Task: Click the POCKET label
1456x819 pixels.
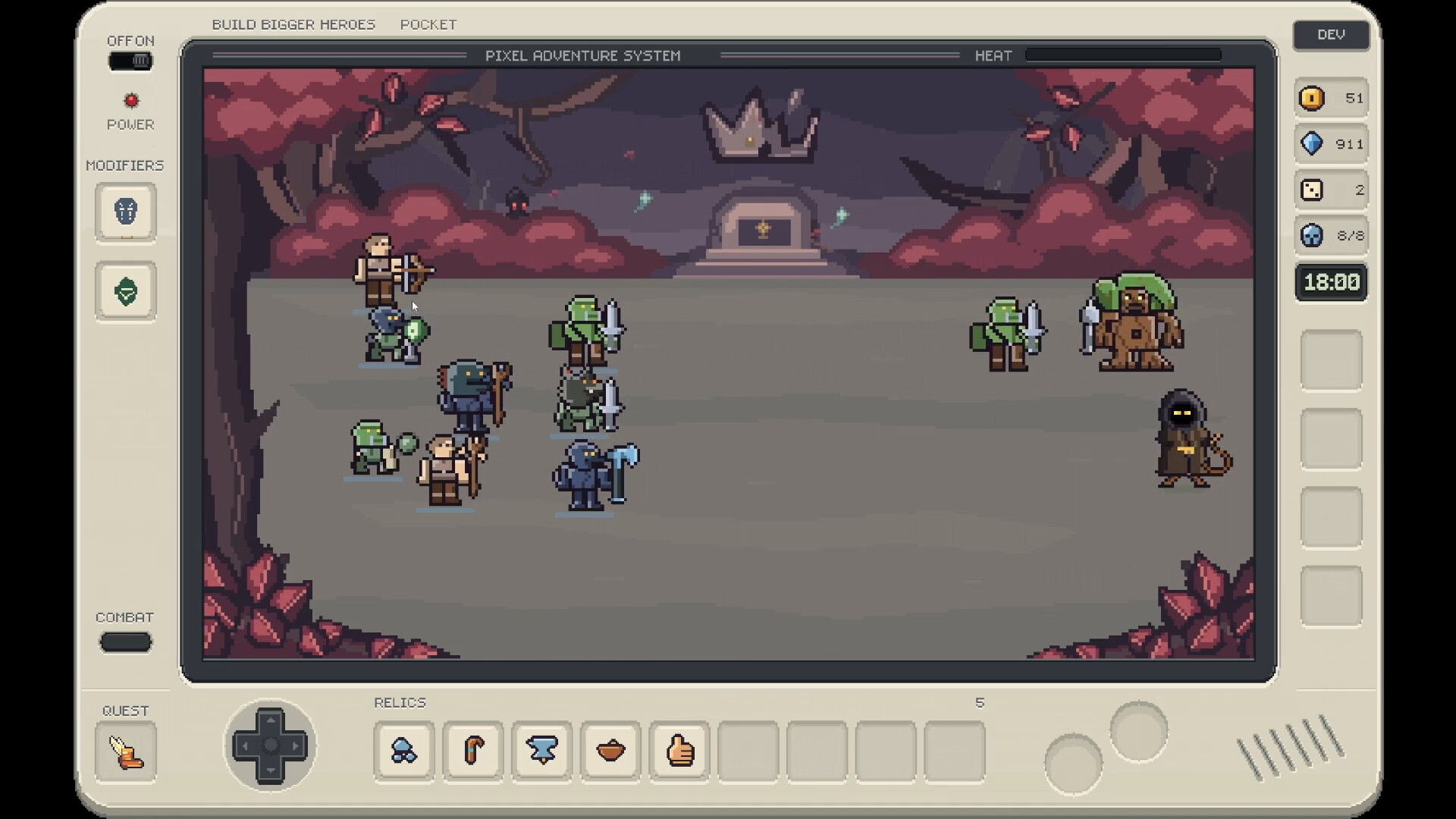Action: coord(428,24)
